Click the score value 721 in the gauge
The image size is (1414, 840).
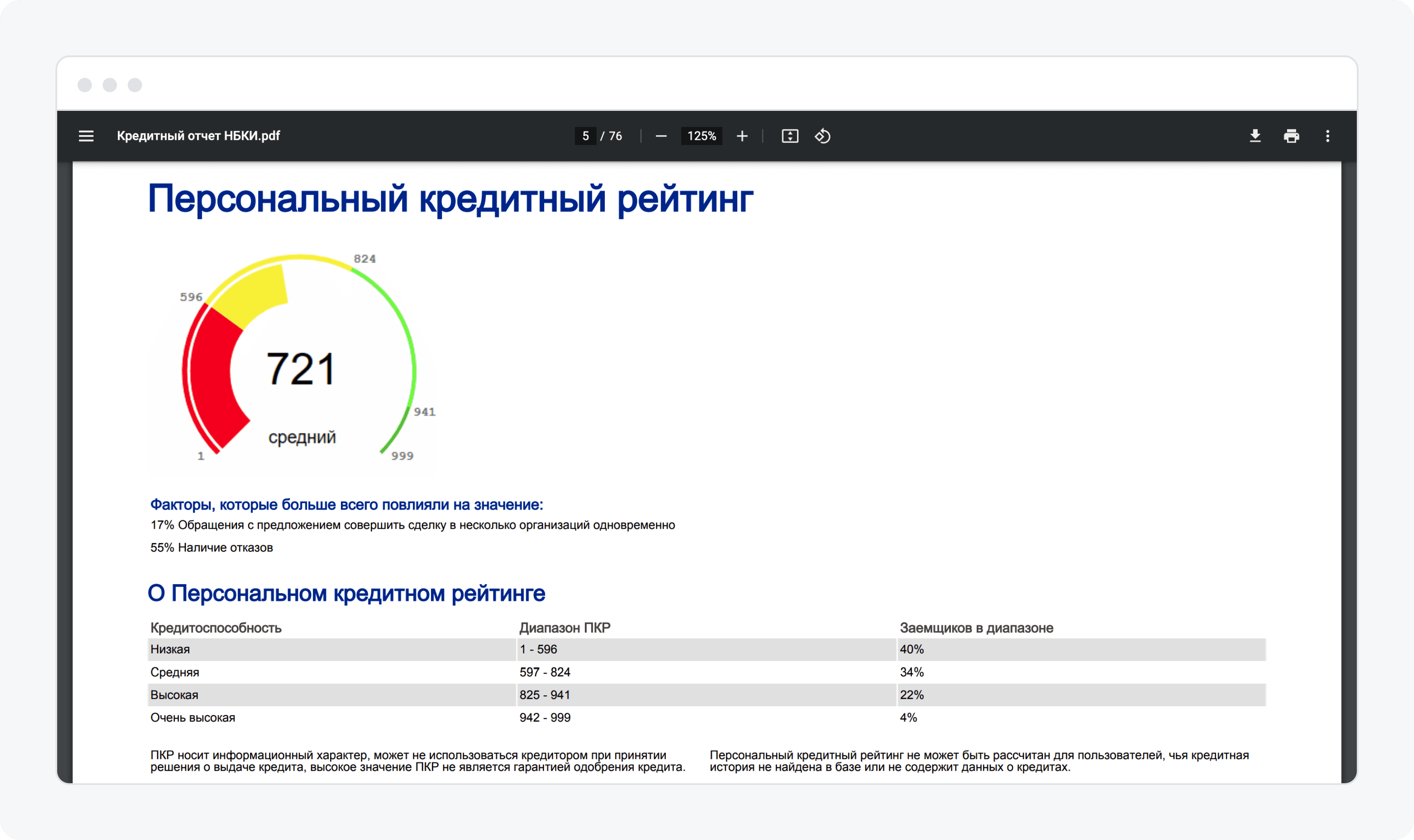click(x=301, y=368)
